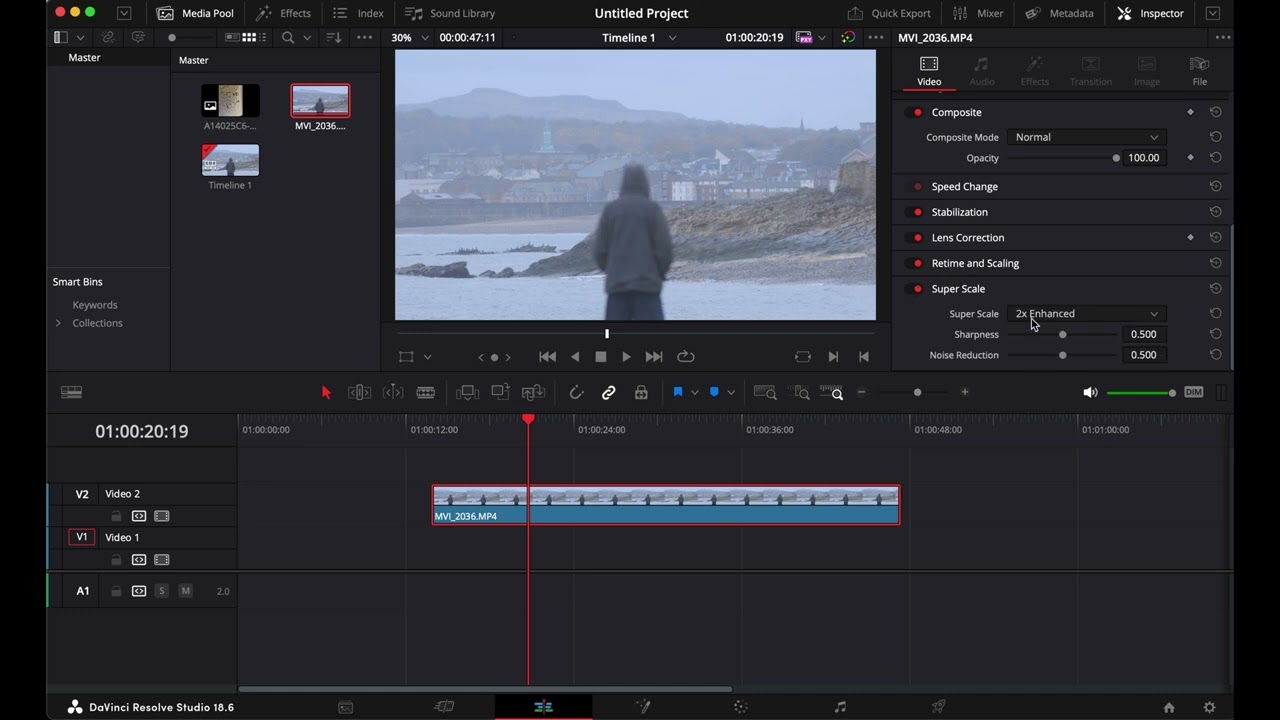This screenshot has height=720, width=1280.
Task: Open the Super Scale 2x Enhanced dropdown
Action: coord(1086,314)
